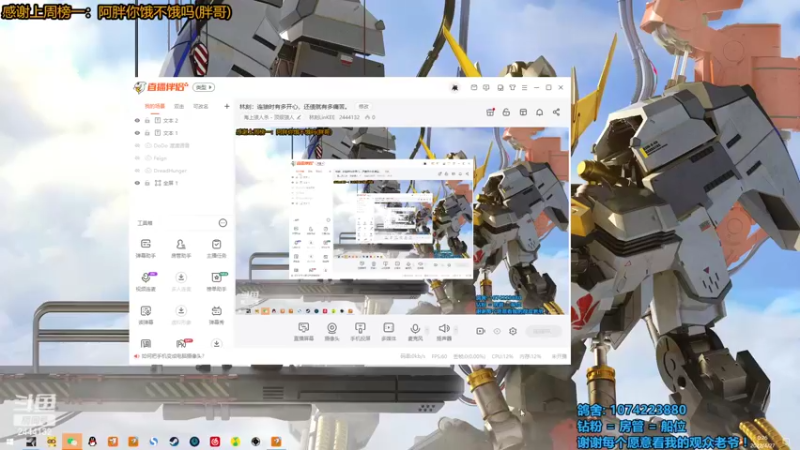Open the Steam icon in the taskbar
Viewport: 800px width, 450px height.
[174, 441]
